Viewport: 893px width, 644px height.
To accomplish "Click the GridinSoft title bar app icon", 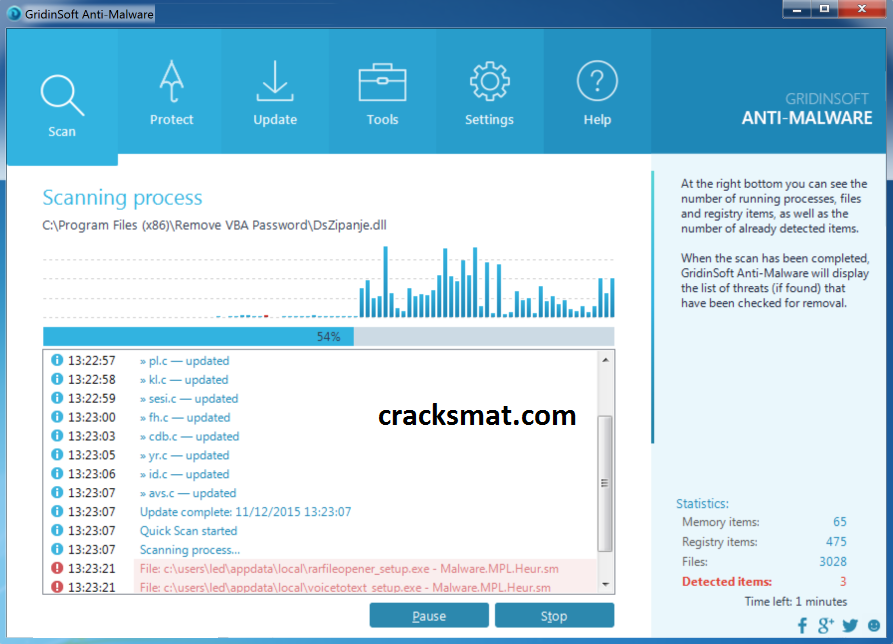I will pyautogui.click(x=14, y=13).
